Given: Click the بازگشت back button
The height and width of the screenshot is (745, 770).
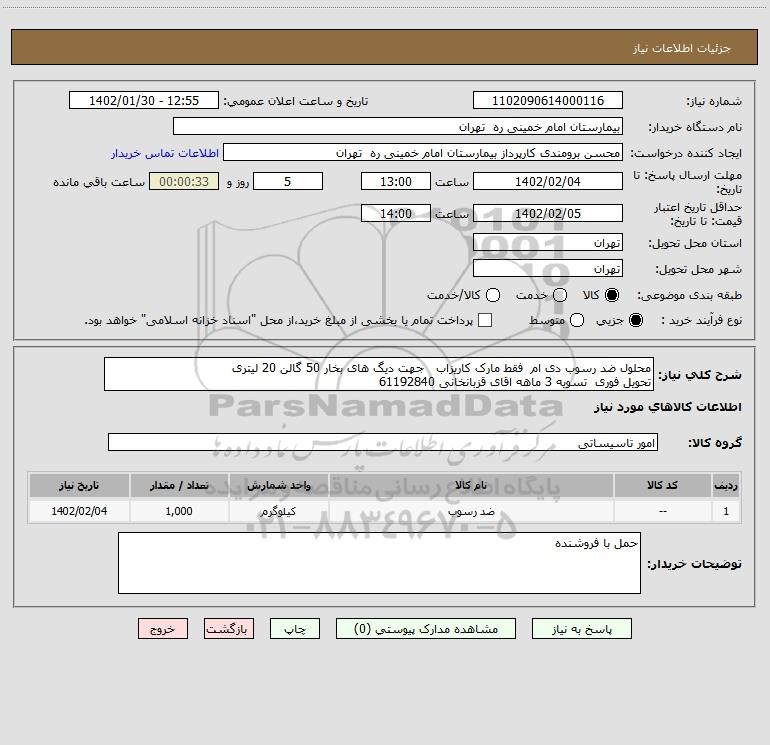Looking at the screenshot, I should click(x=229, y=629).
